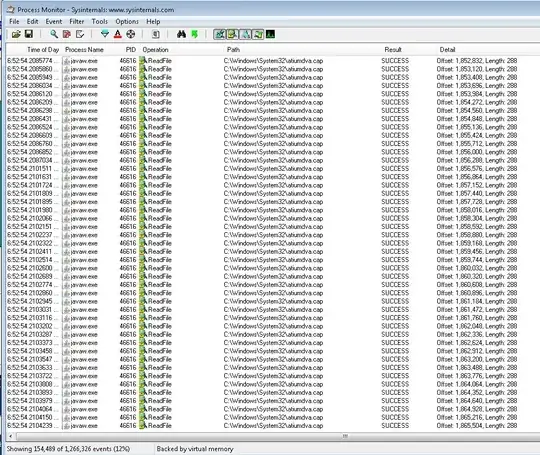The height and width of the screenshot is (455, 540).
Task: Show the Process Tree toolbar icon
Action: pos(156,34)
